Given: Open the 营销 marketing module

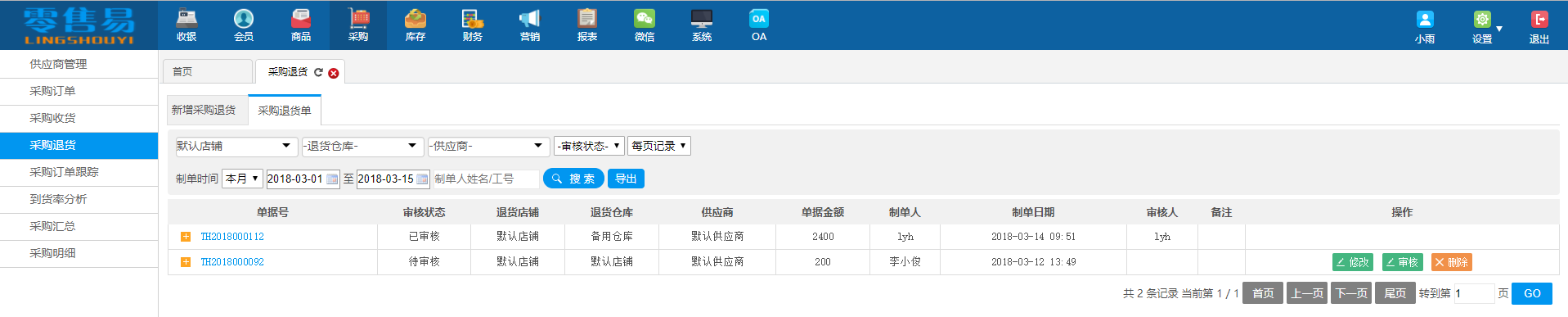Looking at the screenshot, I should coord(530,25).
